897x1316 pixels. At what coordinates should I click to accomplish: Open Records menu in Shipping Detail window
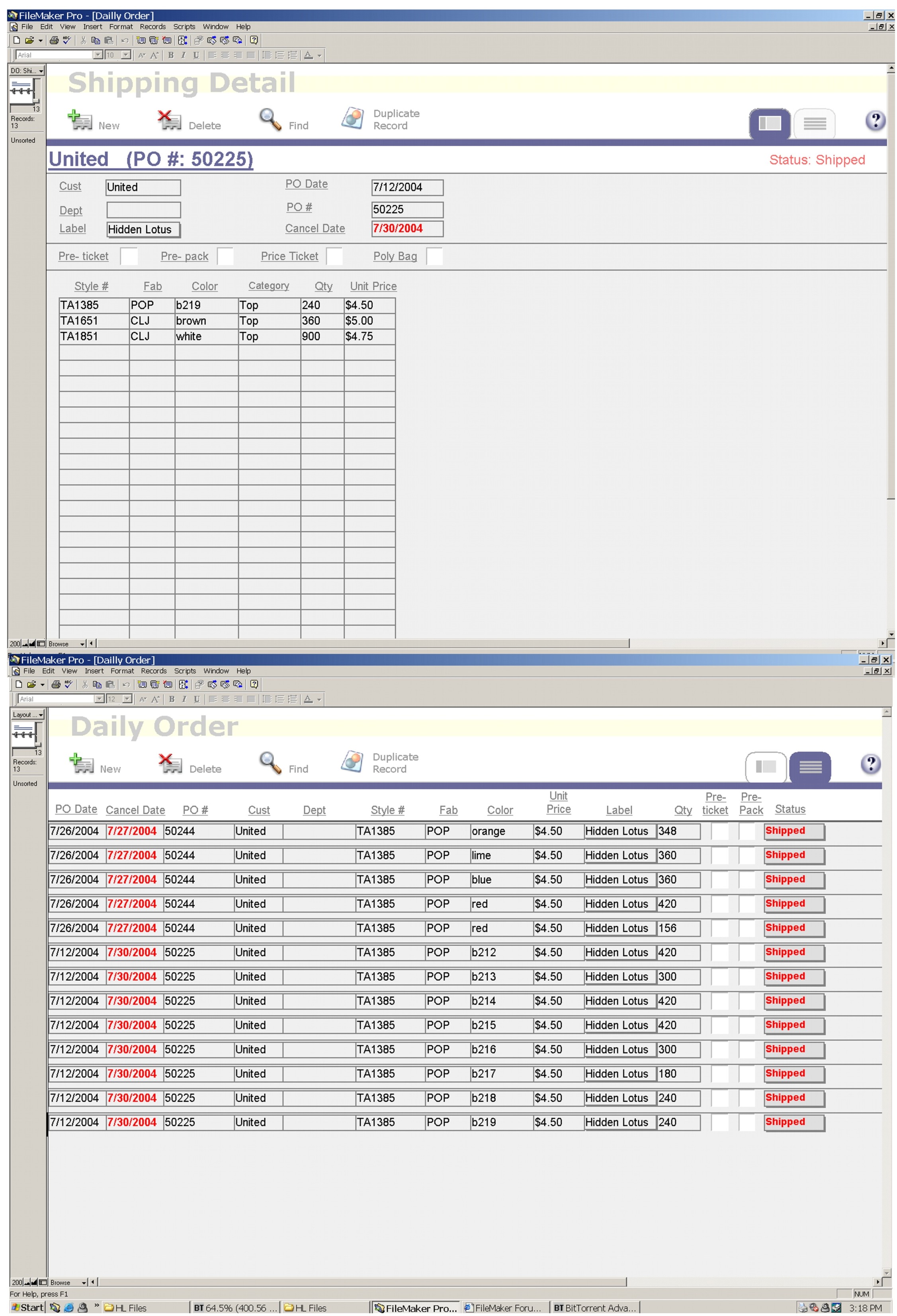(x=153, y=27)
